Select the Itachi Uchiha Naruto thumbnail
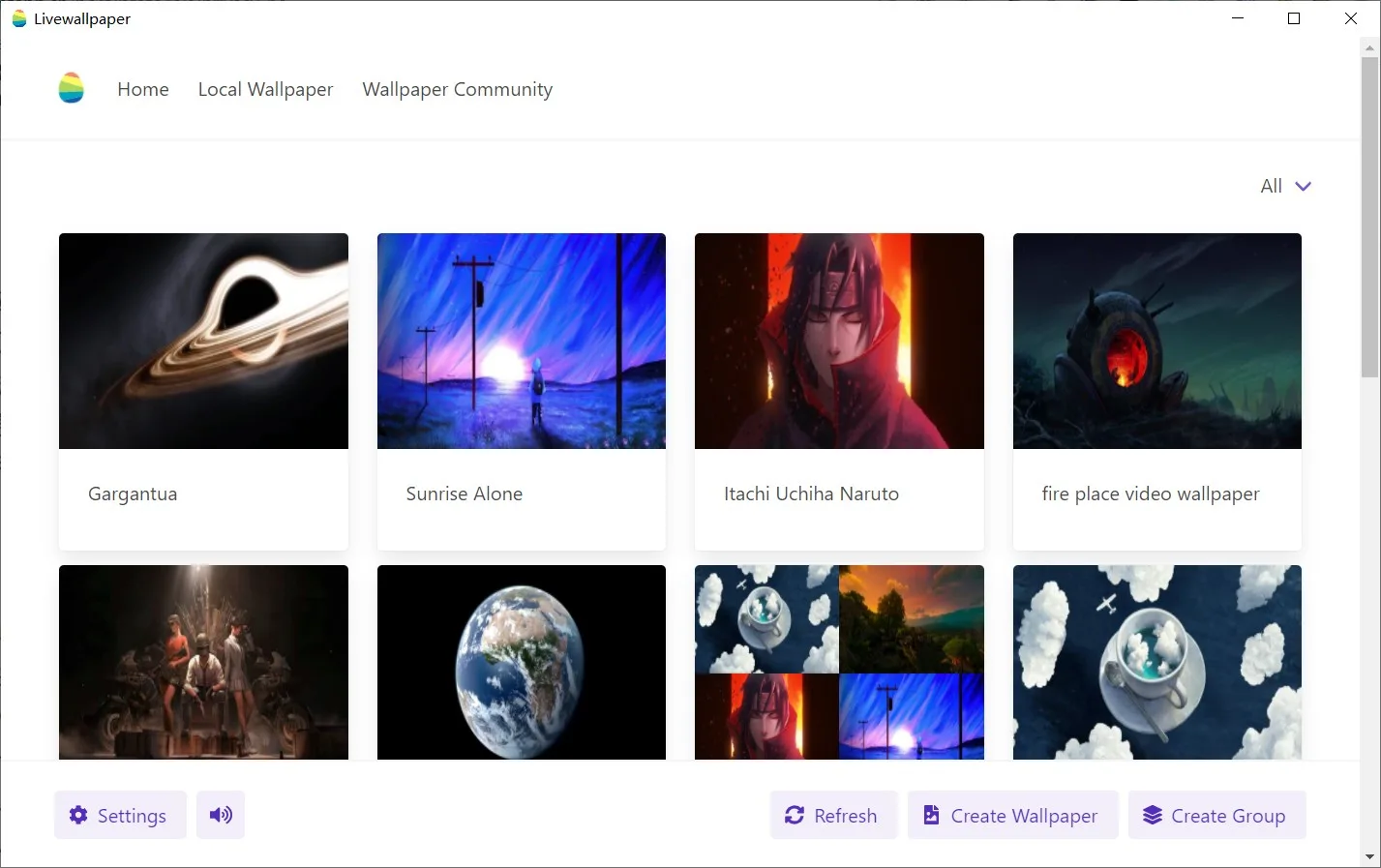This screenshot has height=868, width=1381. coord(839,341)
